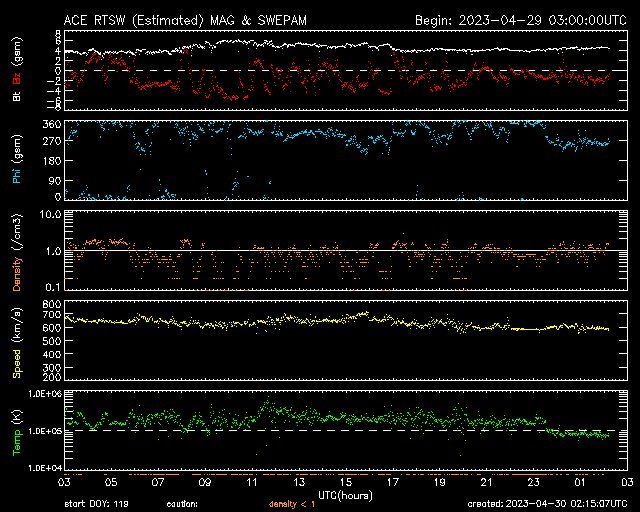Click the Begin date timestamp text

pos(520,19)
